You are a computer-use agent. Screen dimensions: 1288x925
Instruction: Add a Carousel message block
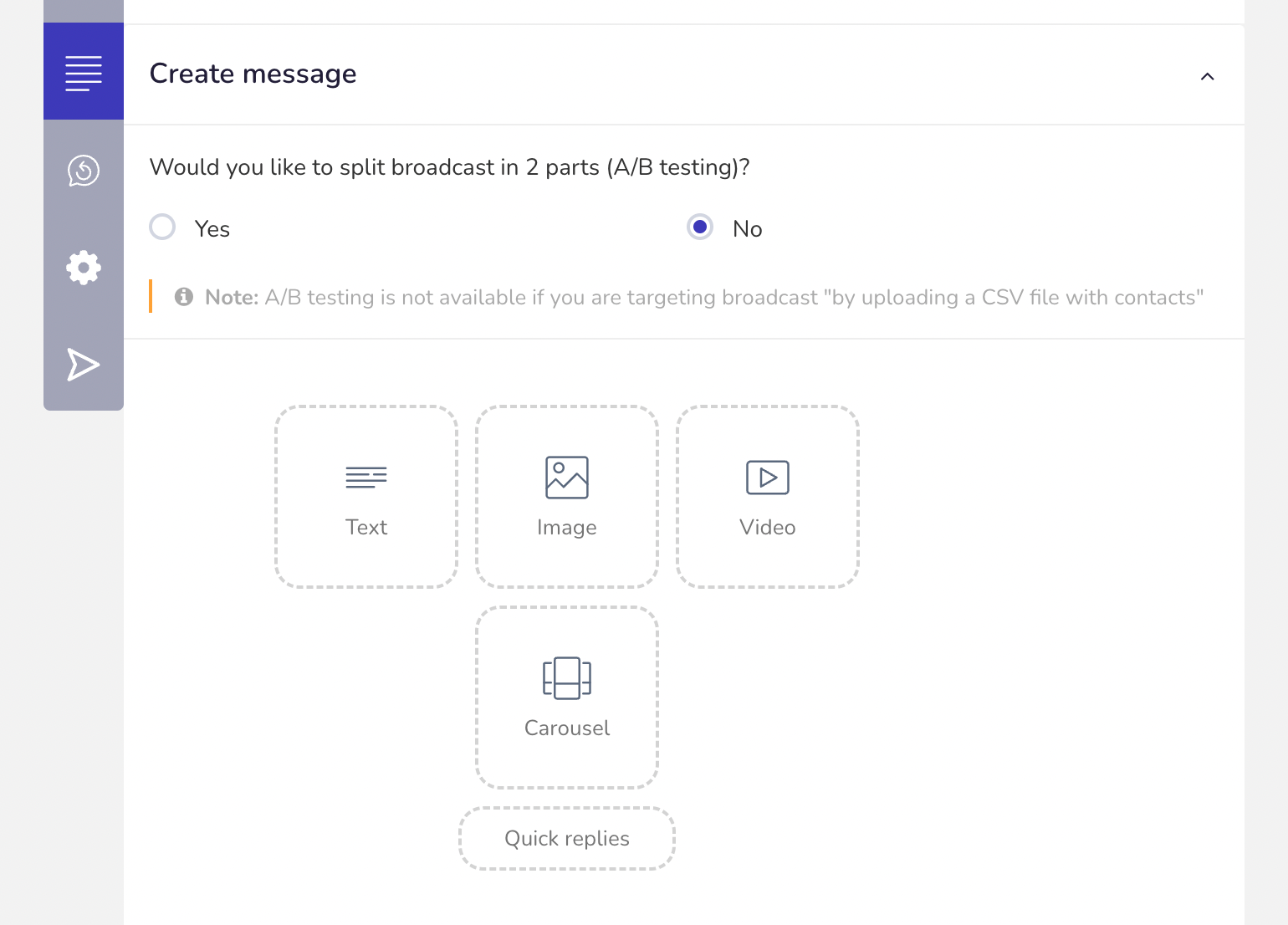point(567,698)
